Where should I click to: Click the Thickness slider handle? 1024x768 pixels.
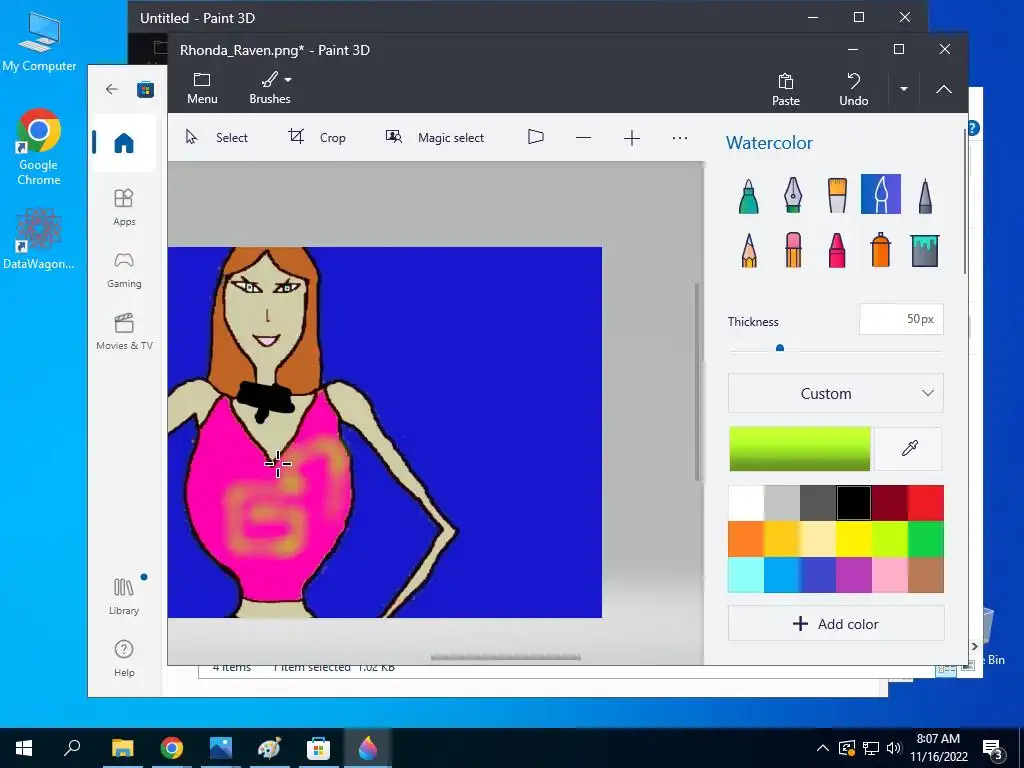[780, 349]
